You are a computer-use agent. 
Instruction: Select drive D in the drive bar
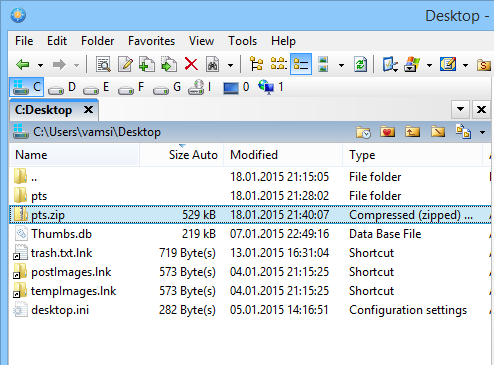[62, 87]
